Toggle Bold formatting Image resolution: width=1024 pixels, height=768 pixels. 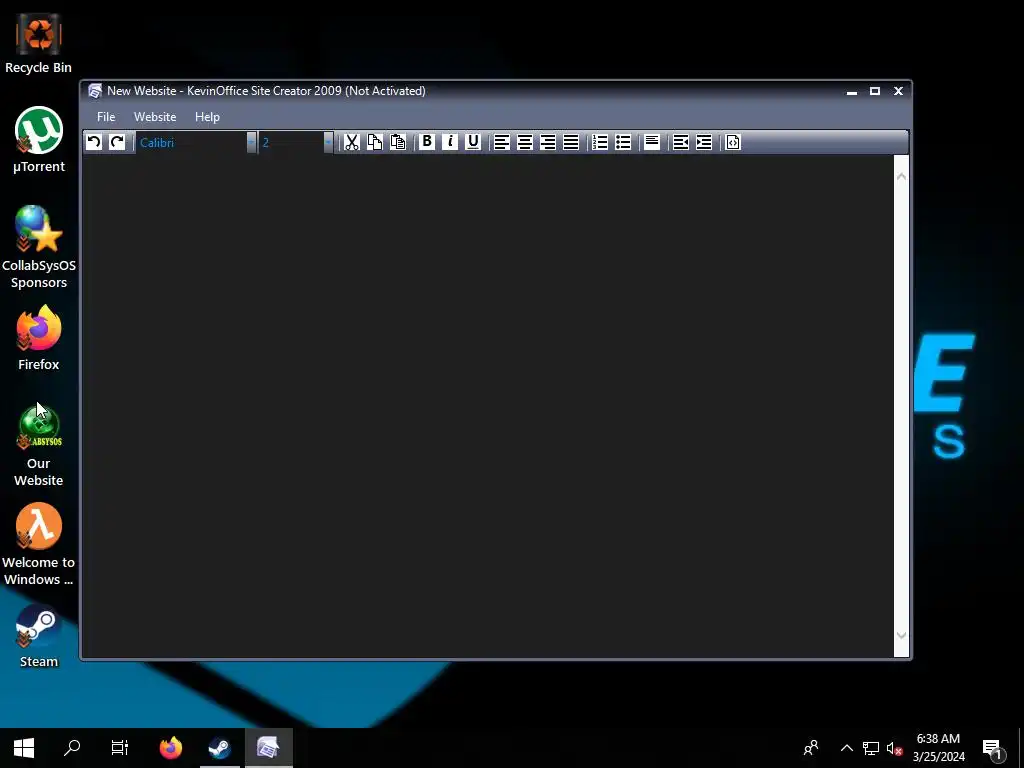pos(427,142)
